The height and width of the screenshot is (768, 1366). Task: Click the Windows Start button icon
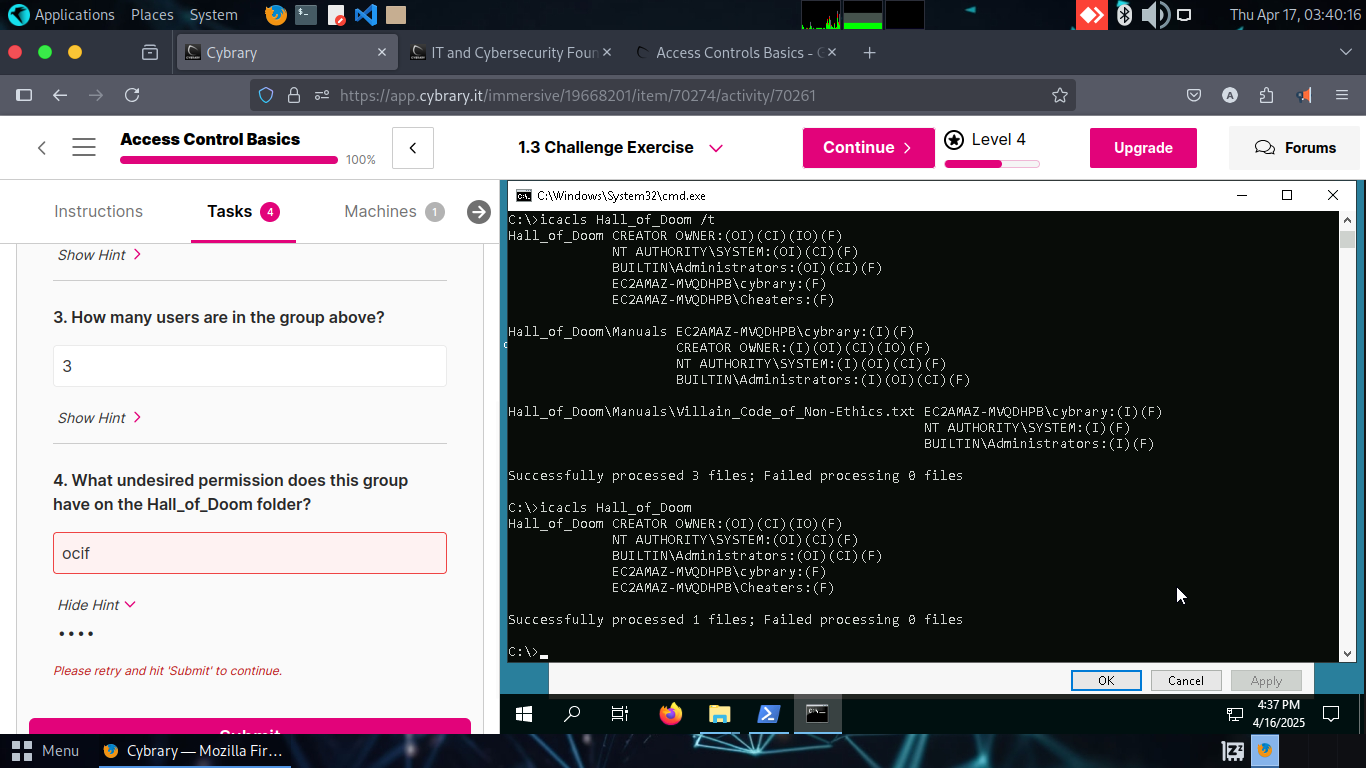(524, 714)
